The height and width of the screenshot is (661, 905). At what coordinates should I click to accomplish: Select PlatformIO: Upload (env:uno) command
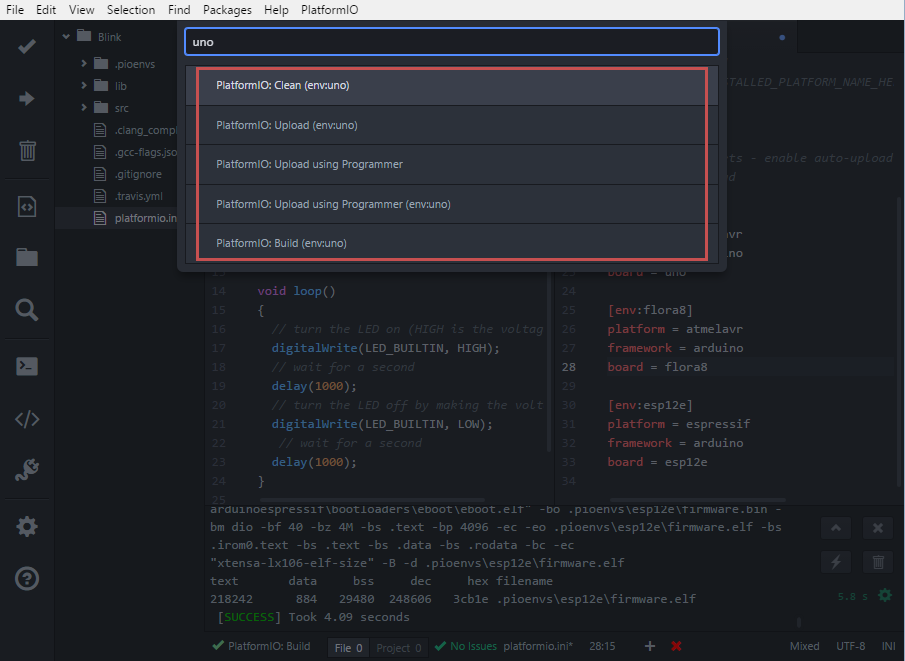pyautogui.click(x=286, y=125)
